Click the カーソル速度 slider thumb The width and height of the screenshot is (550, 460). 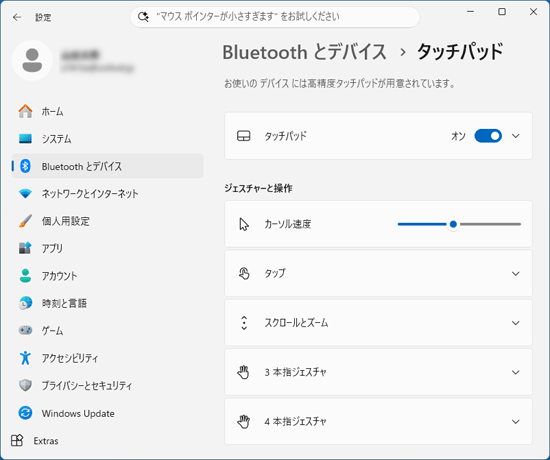pyautogui.click(x=453, y=224)
